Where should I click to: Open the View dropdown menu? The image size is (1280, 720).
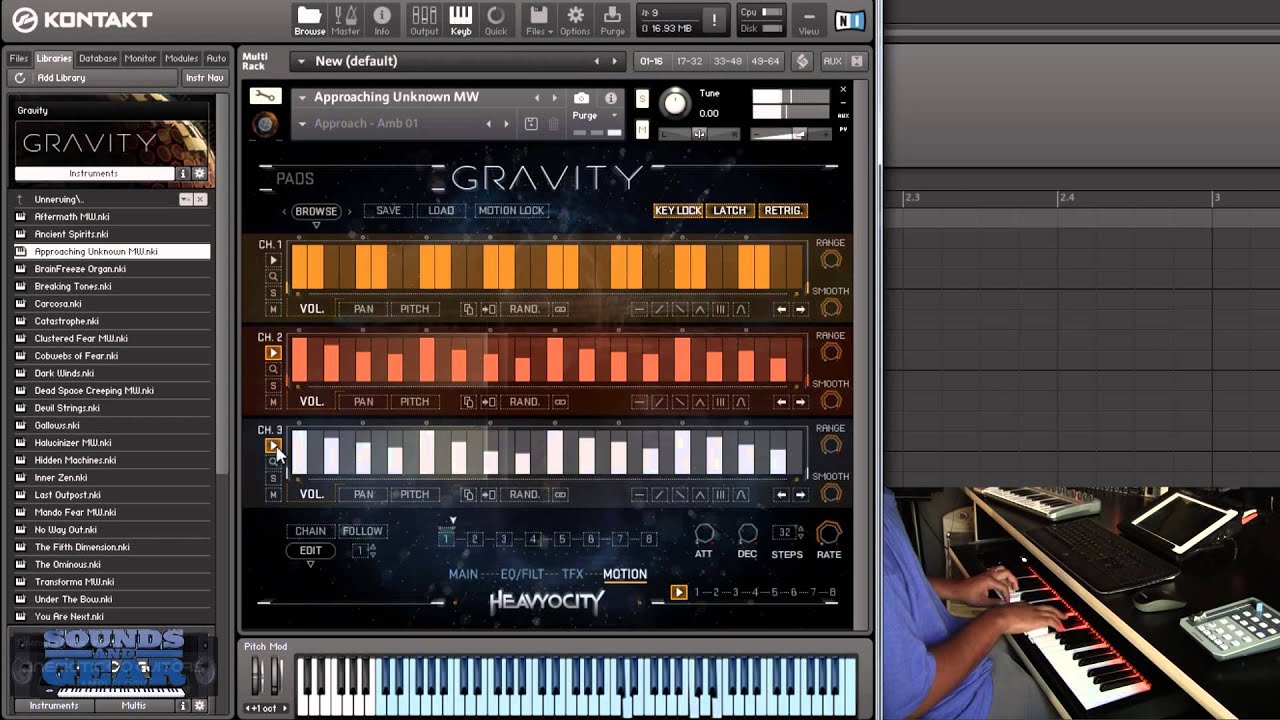point(808,20)
